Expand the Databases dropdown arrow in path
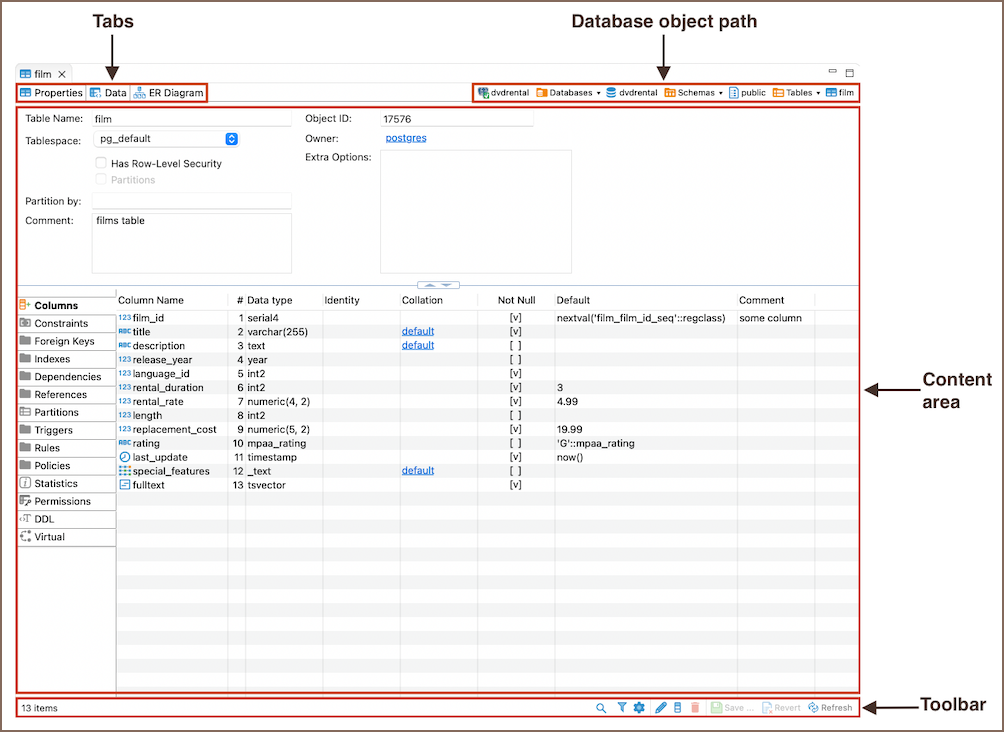This screenshot has height=732, width=1004. 598,93
